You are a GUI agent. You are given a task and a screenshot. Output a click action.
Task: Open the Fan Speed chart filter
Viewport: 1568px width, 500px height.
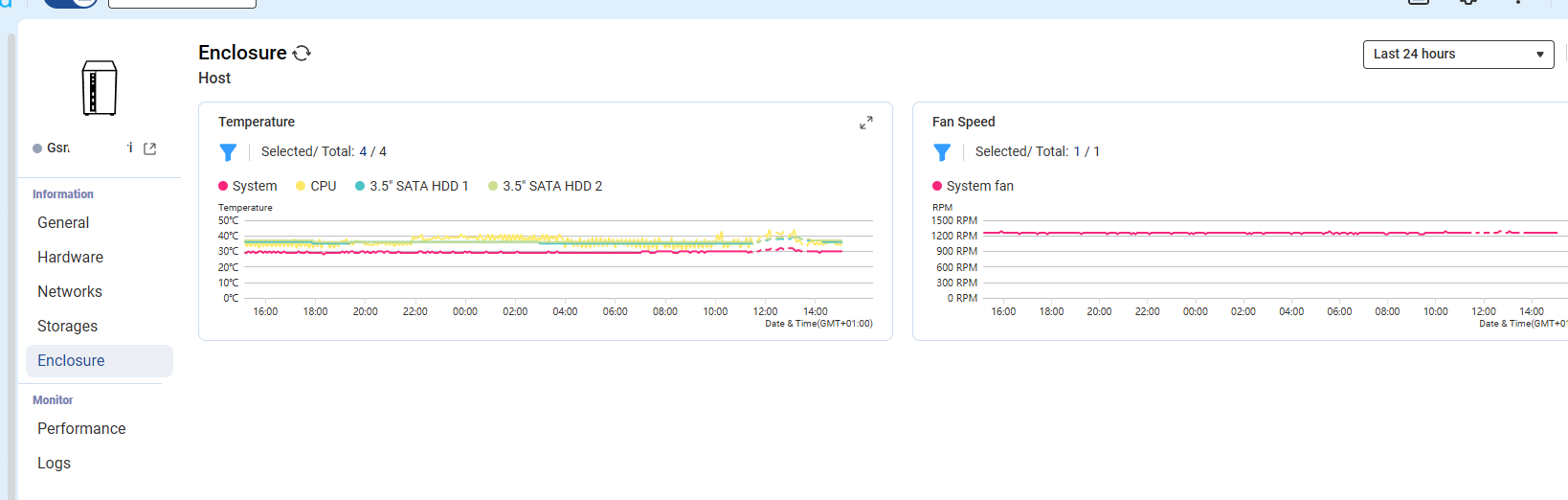[942, 152]
